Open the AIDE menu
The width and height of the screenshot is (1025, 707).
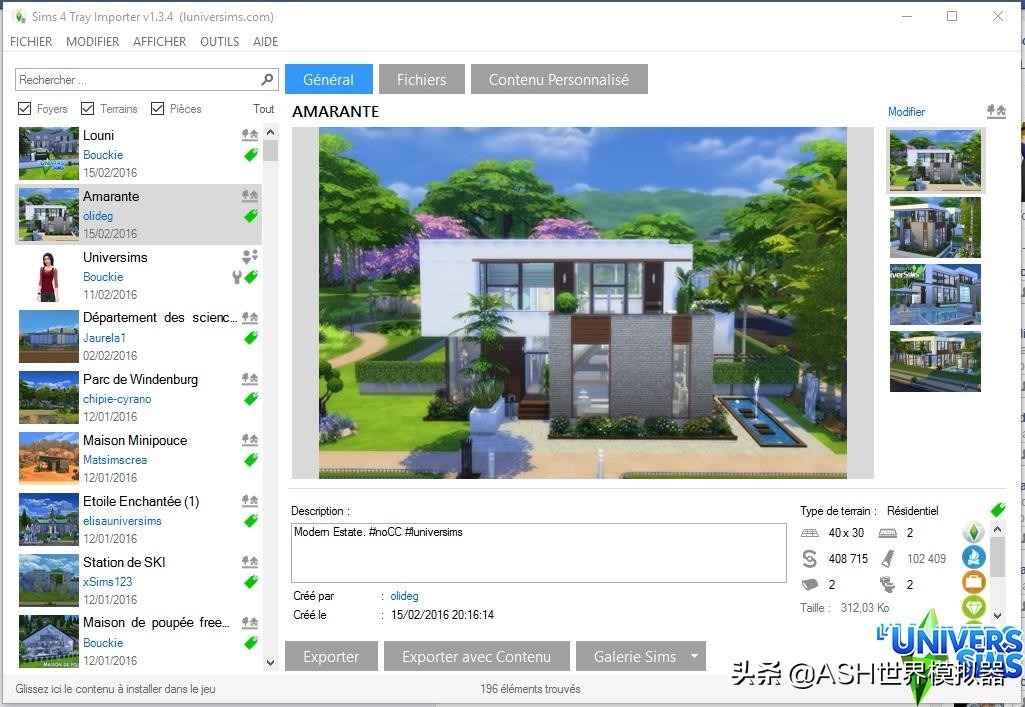(x=265, y=42)
